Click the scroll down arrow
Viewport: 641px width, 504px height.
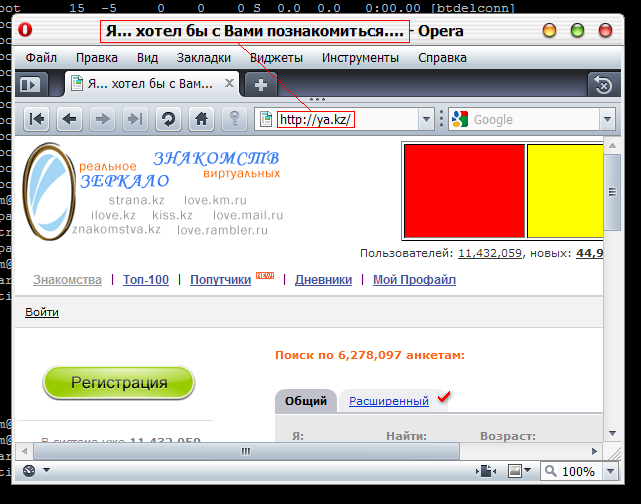pyautogui.click(x=612, y=433)
